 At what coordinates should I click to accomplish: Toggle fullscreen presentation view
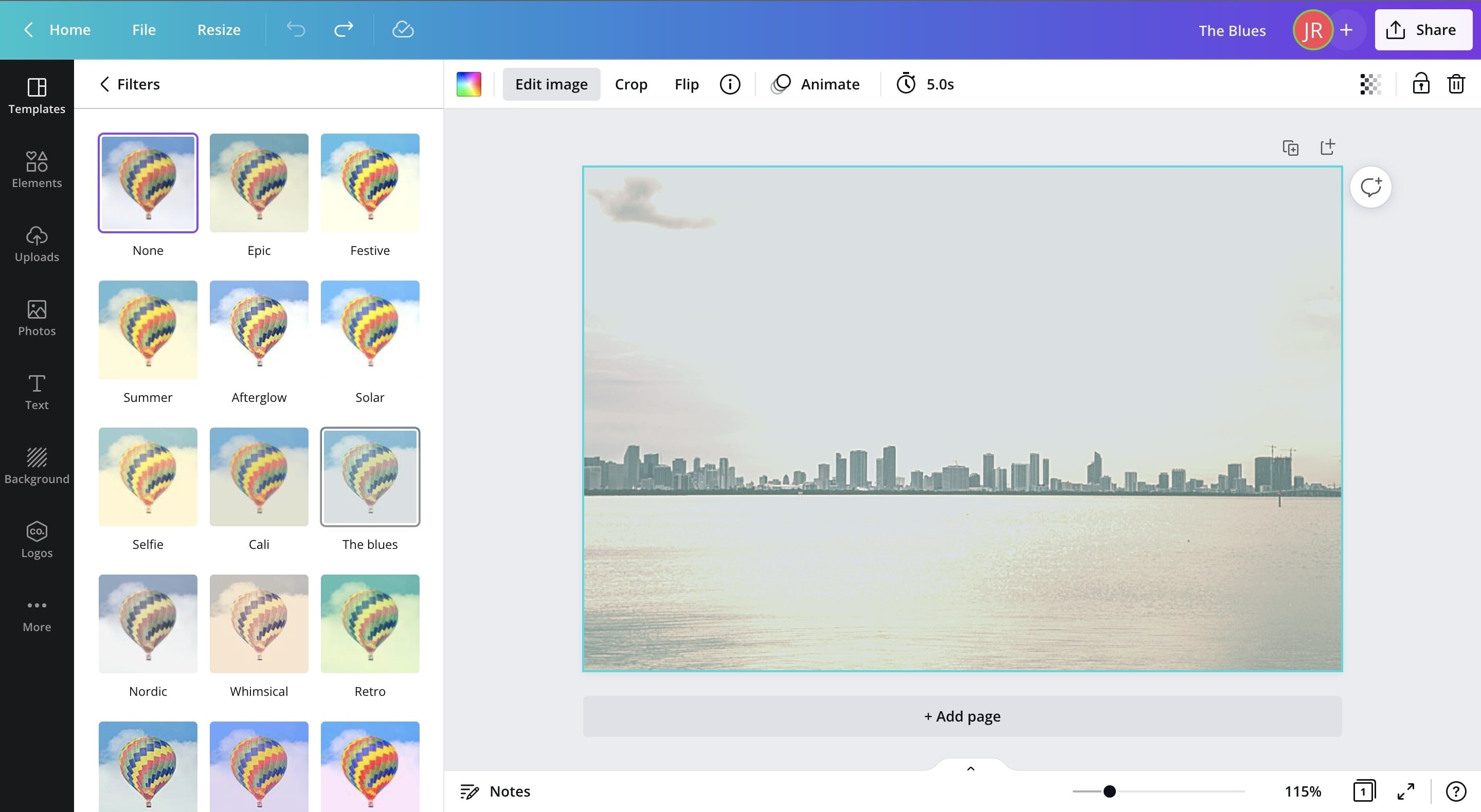point(1407,791)
